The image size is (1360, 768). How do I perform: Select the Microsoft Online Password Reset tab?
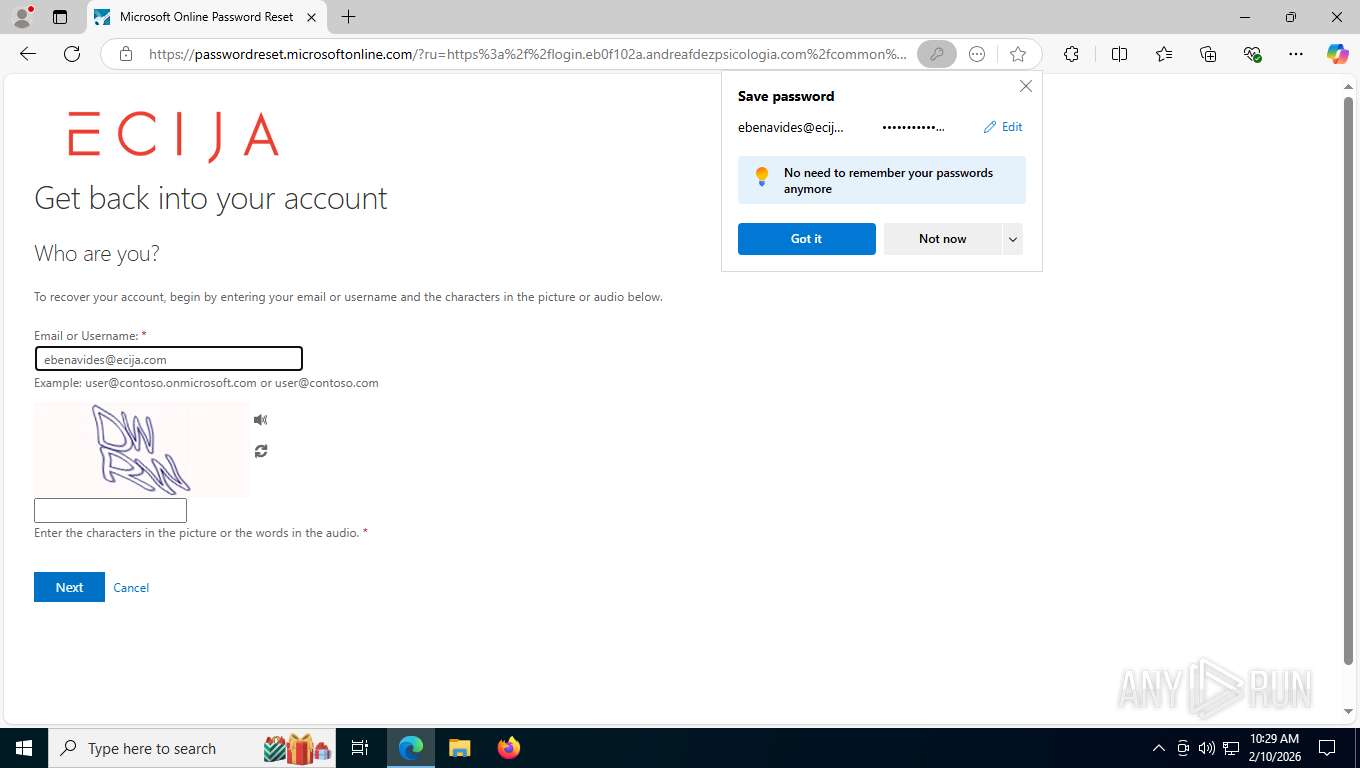pos(206,17)
